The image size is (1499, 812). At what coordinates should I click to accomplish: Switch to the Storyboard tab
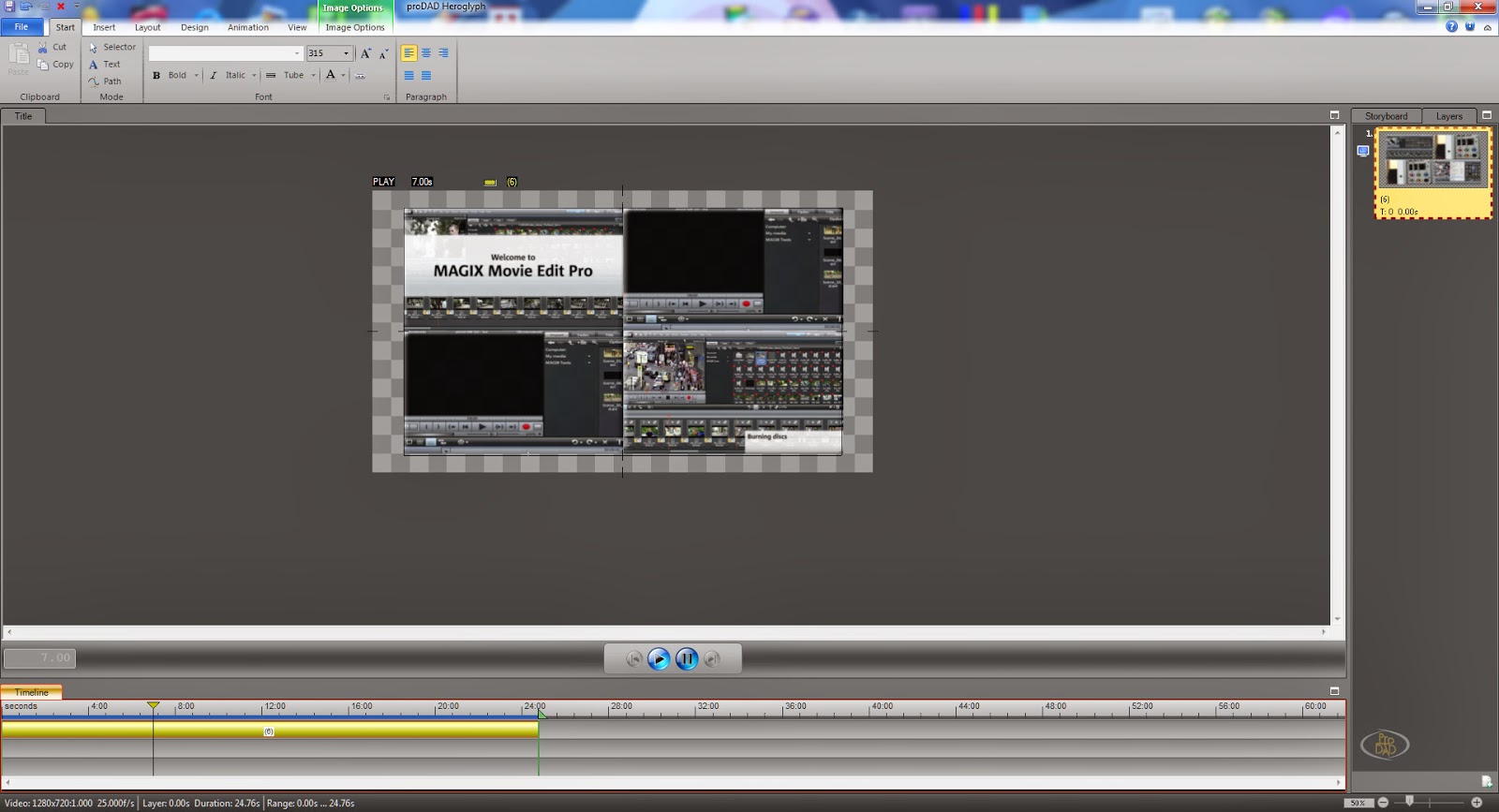coord(1386,116)
